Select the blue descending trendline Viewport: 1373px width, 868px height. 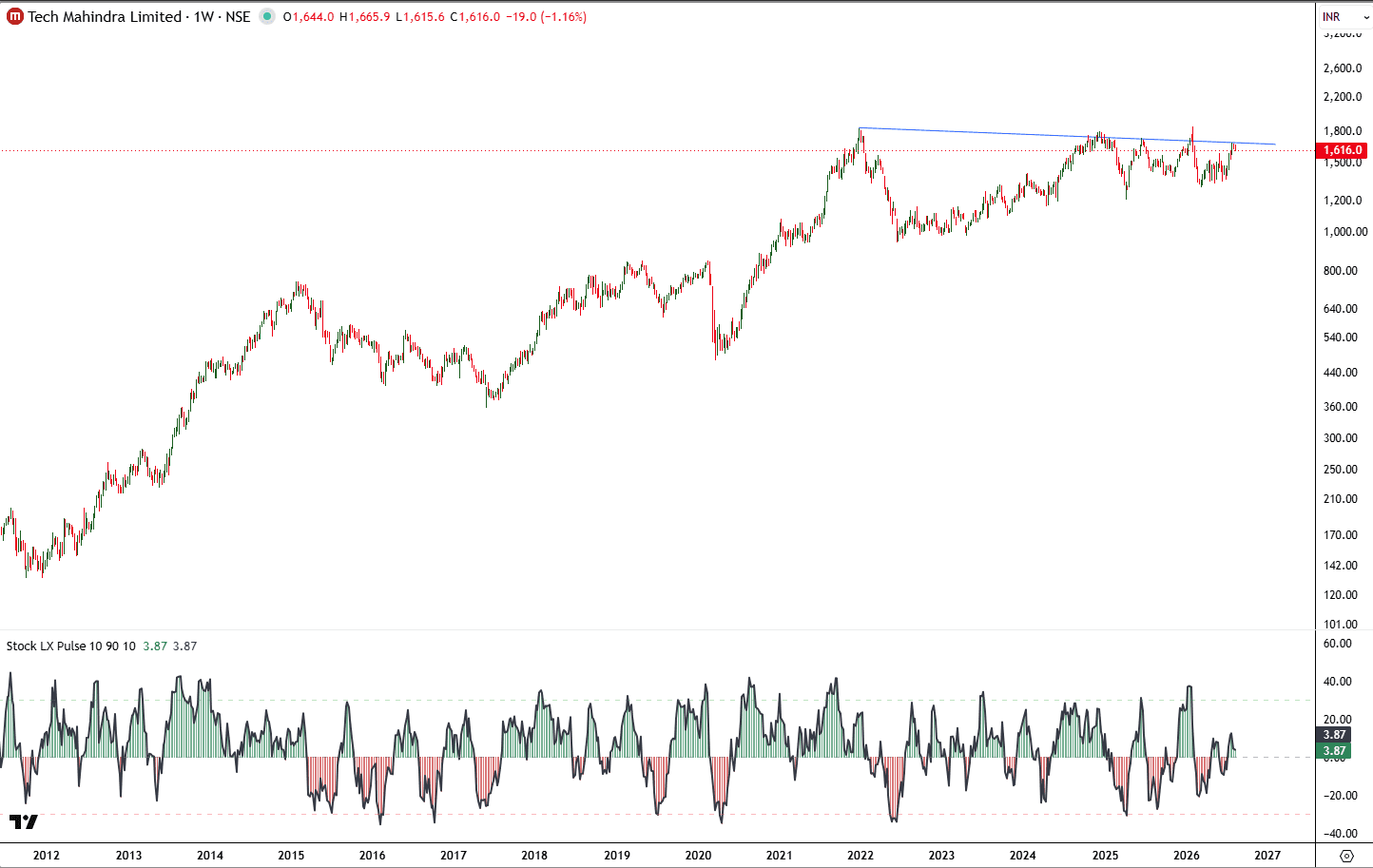click(1067, 136)
